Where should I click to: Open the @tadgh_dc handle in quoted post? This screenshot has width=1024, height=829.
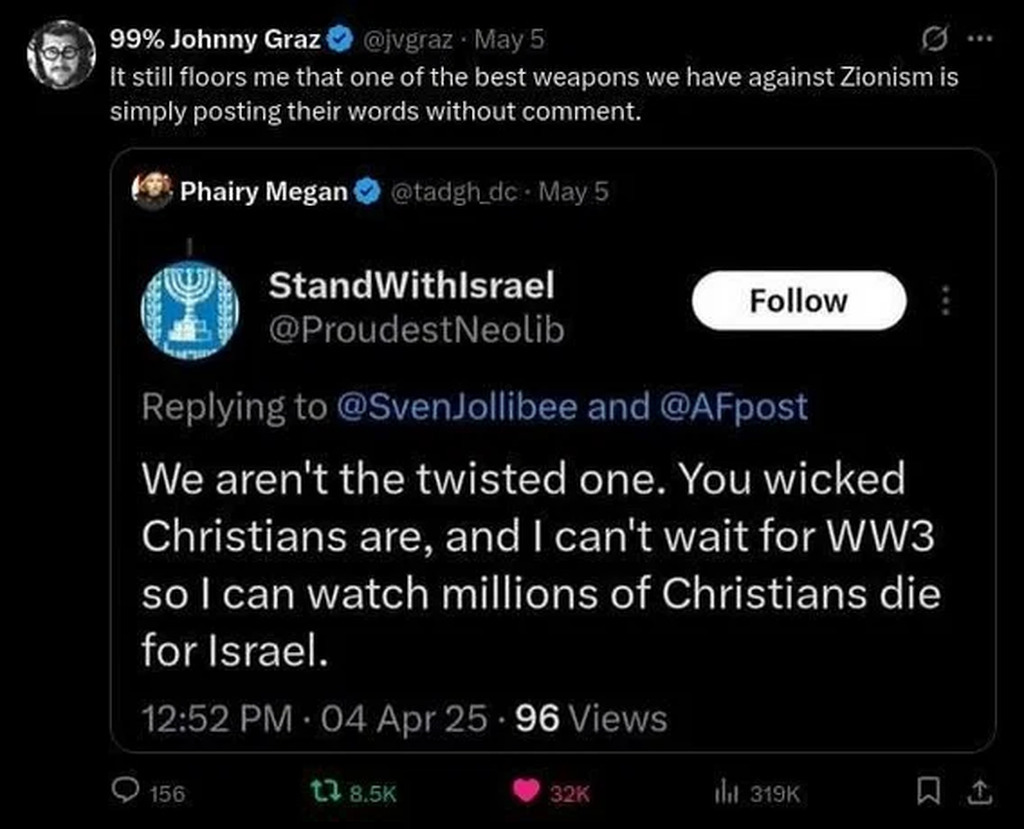(453, 192)
